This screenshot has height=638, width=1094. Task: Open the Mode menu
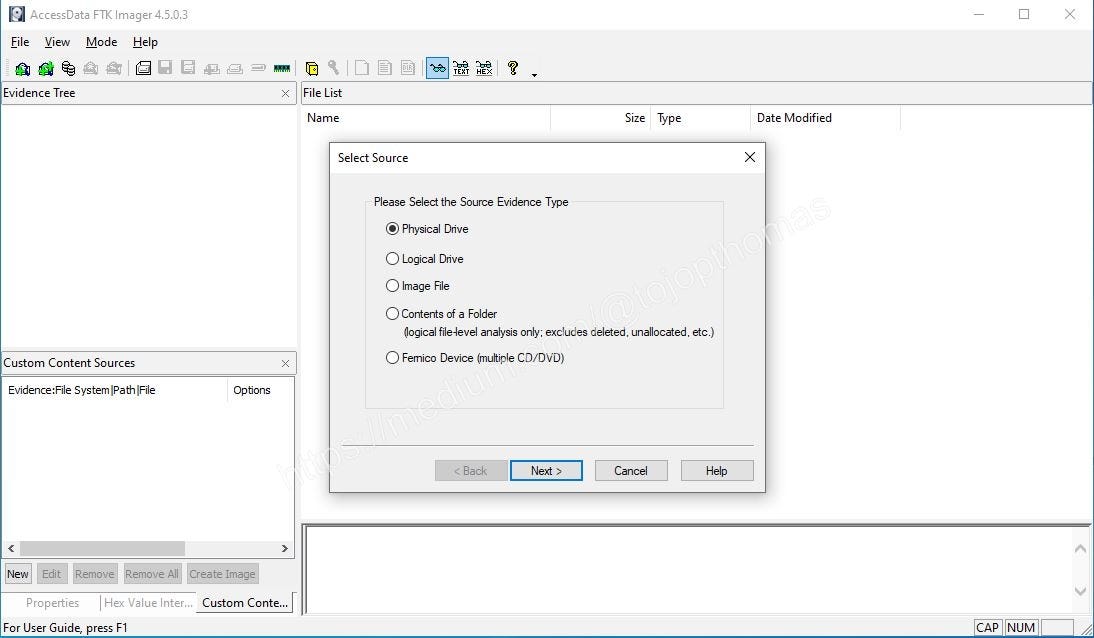click(101, 42)
